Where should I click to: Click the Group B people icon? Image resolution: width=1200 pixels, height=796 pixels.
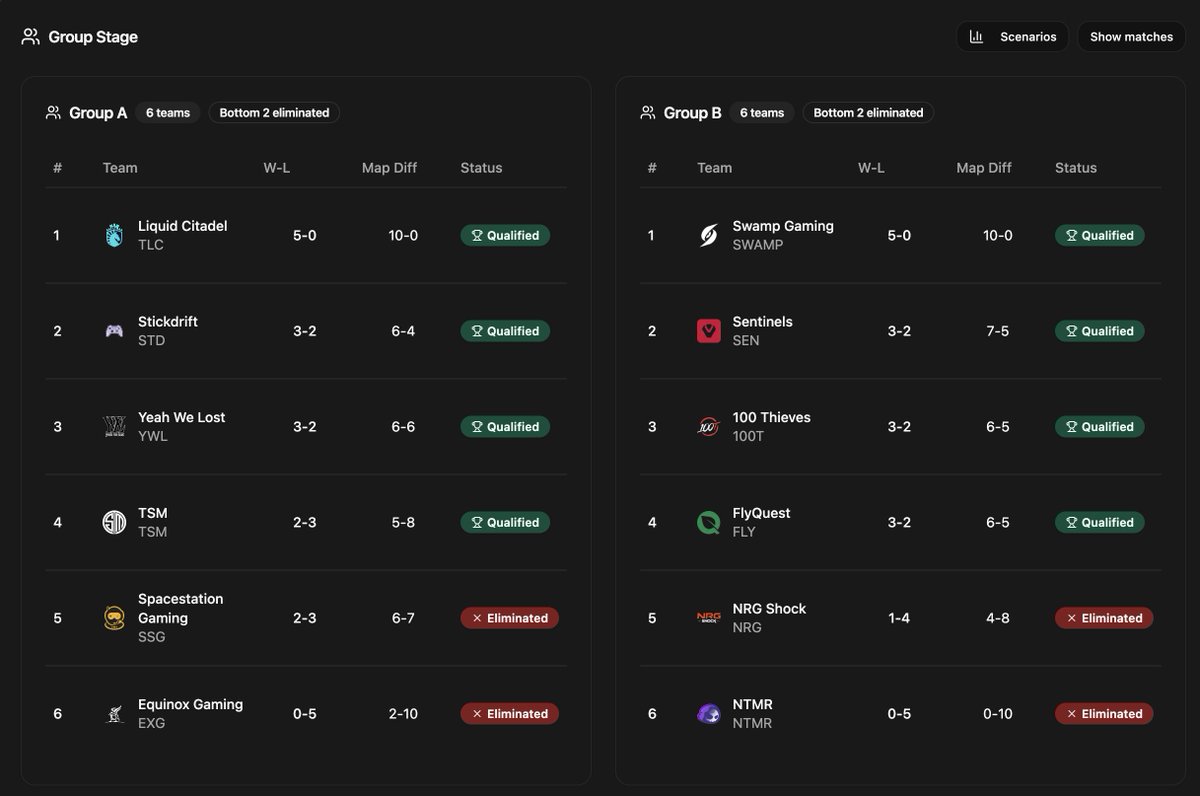click(x=648, y=113)
